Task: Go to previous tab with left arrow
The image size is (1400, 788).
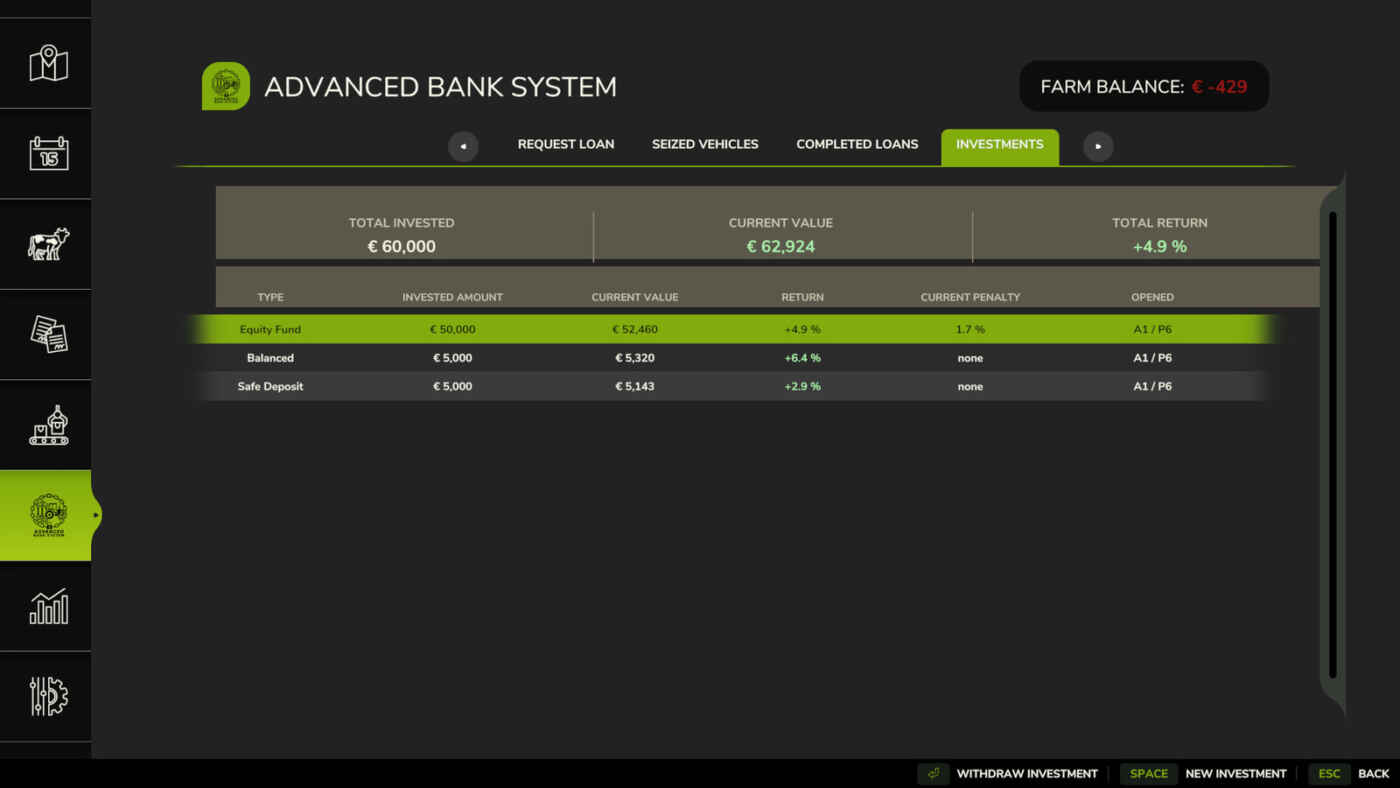Action: tap(463, 146)
